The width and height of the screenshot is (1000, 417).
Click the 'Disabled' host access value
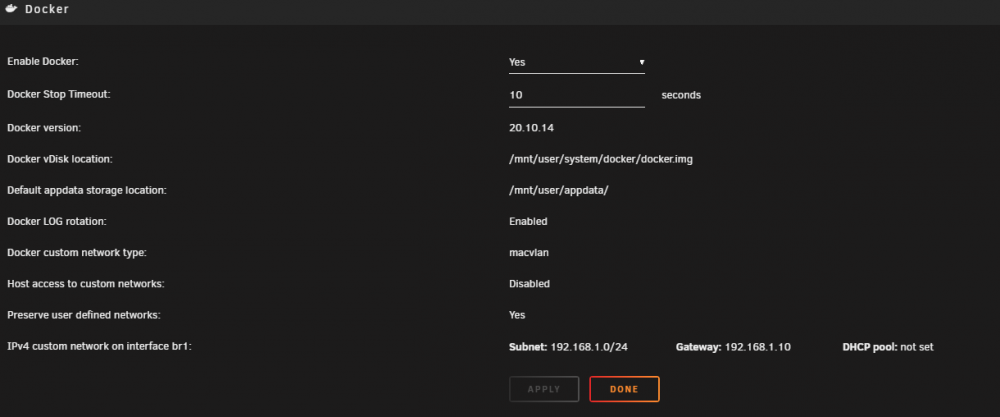tap(529, 284)
